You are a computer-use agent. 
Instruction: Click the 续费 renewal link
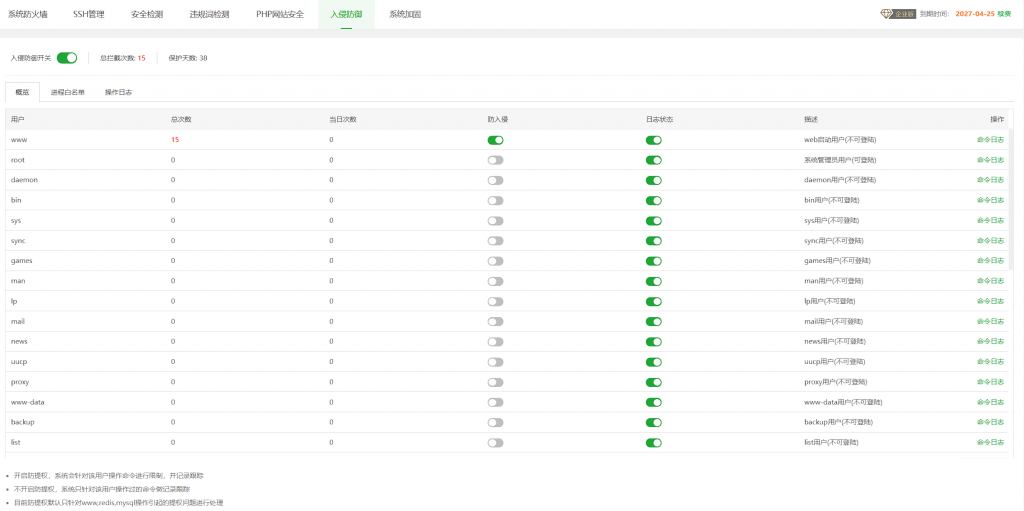point(1004,14)
